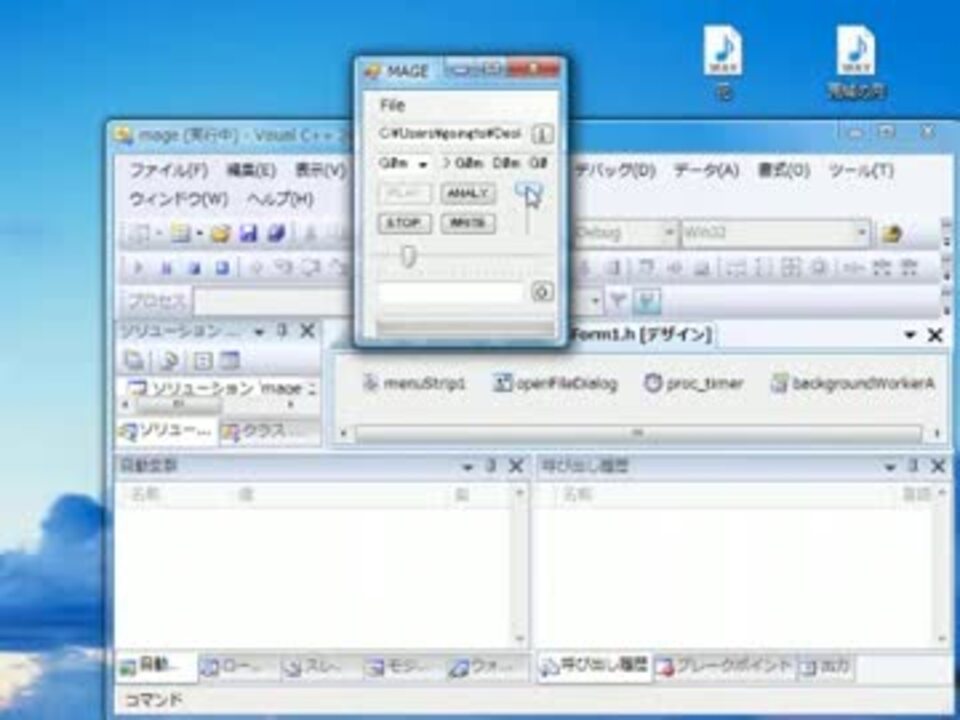Click the horizontal slider thumb in MAGE
This screenshot has height=720, width=960.
[x=408, y=256]
